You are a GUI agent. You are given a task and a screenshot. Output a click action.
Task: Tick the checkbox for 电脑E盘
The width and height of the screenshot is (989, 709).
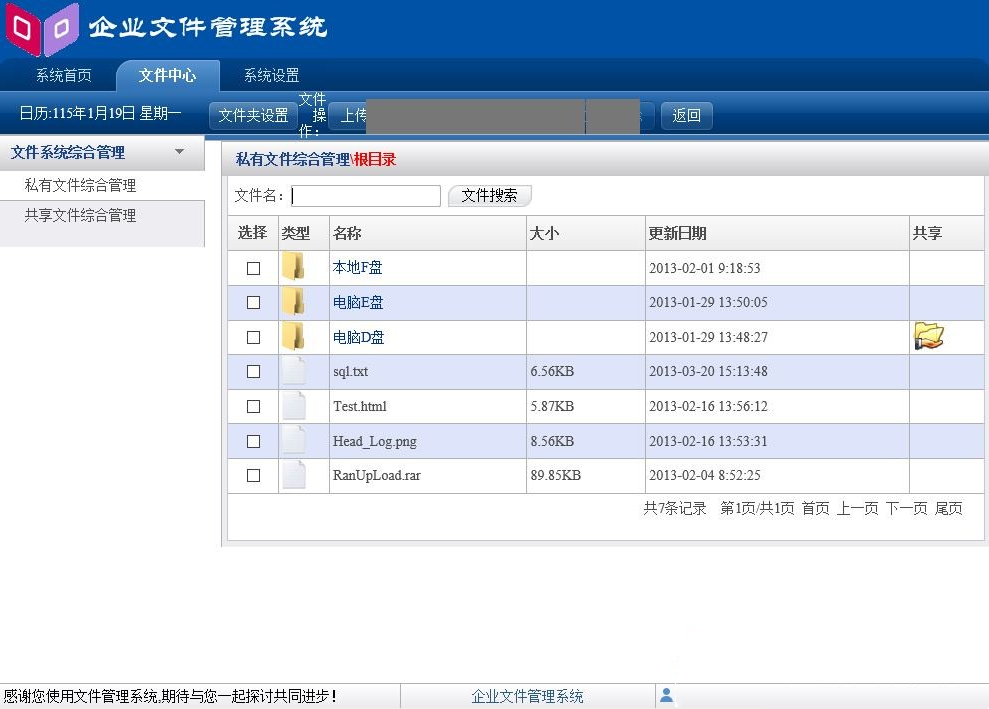point(254,303)
